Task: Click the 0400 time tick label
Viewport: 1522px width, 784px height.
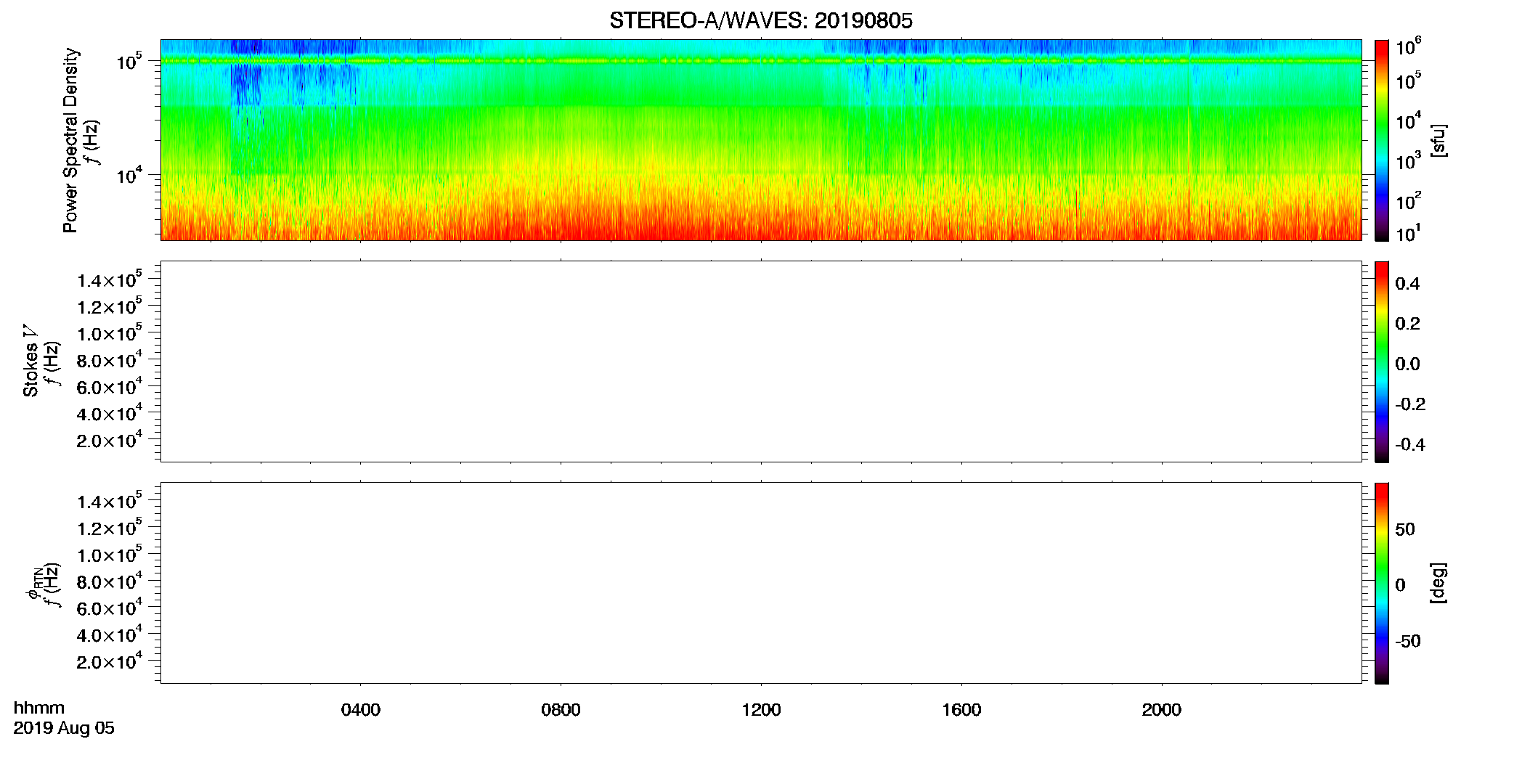Action: point(361,710)
